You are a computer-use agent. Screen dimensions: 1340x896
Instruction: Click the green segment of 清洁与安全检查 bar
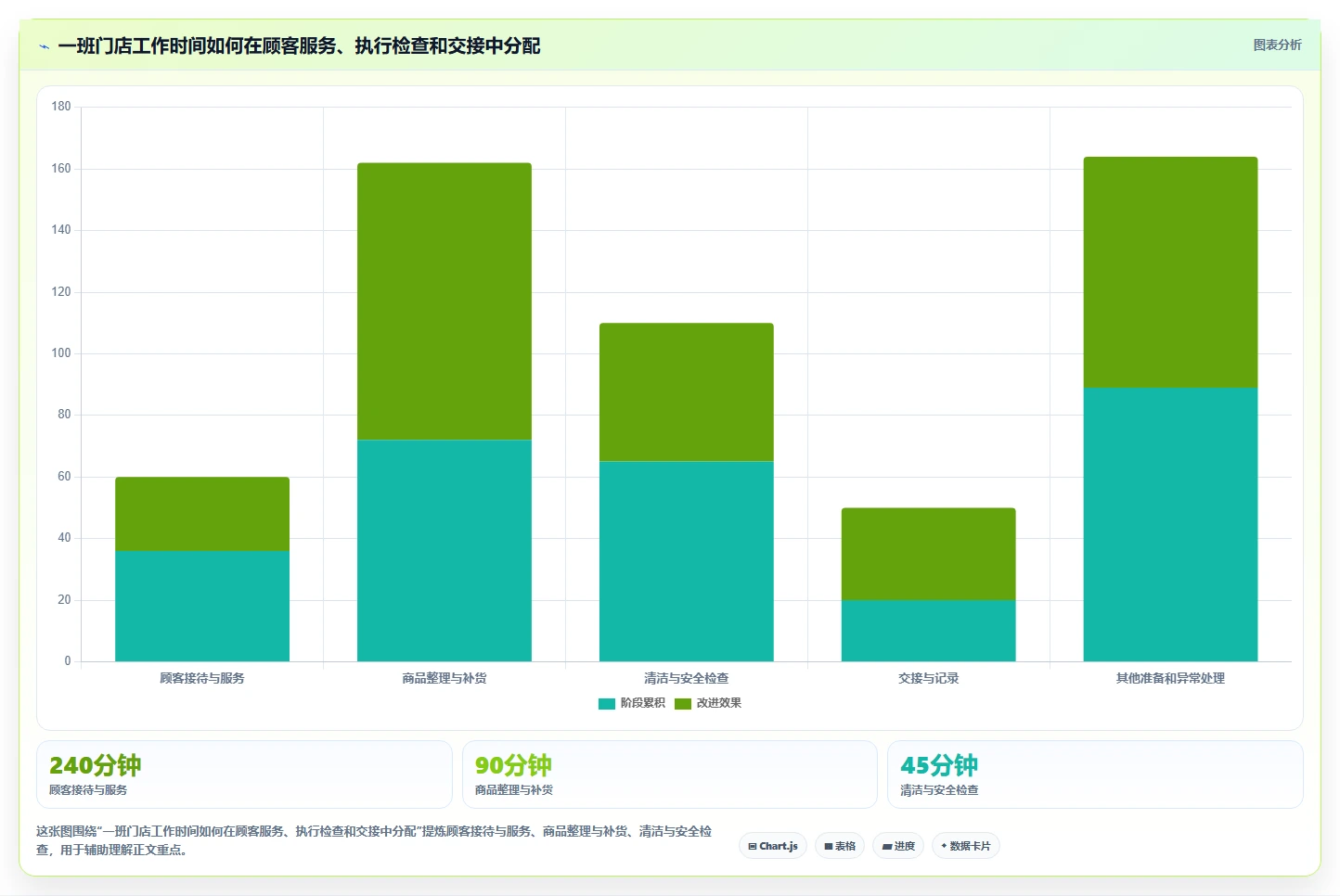pos(687,392)
